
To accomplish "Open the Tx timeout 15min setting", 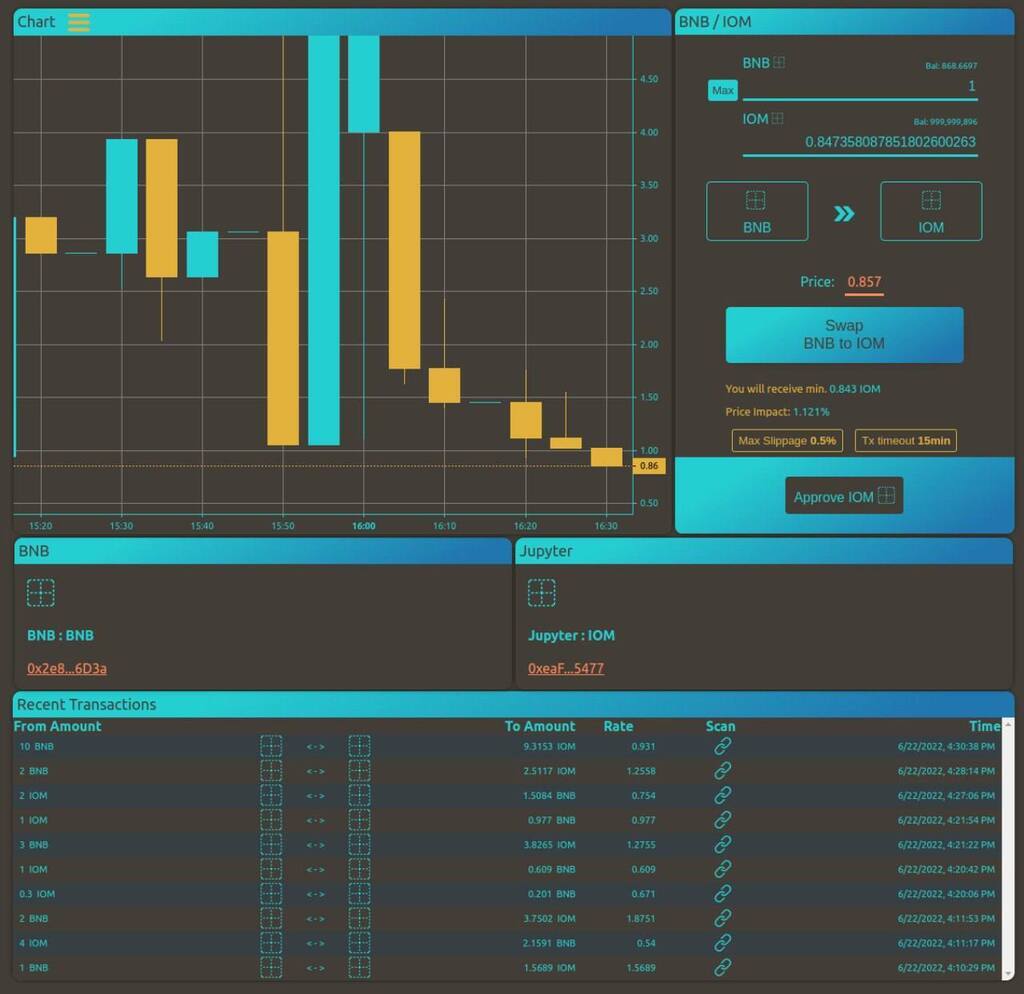I will click(x=905, y=441).
